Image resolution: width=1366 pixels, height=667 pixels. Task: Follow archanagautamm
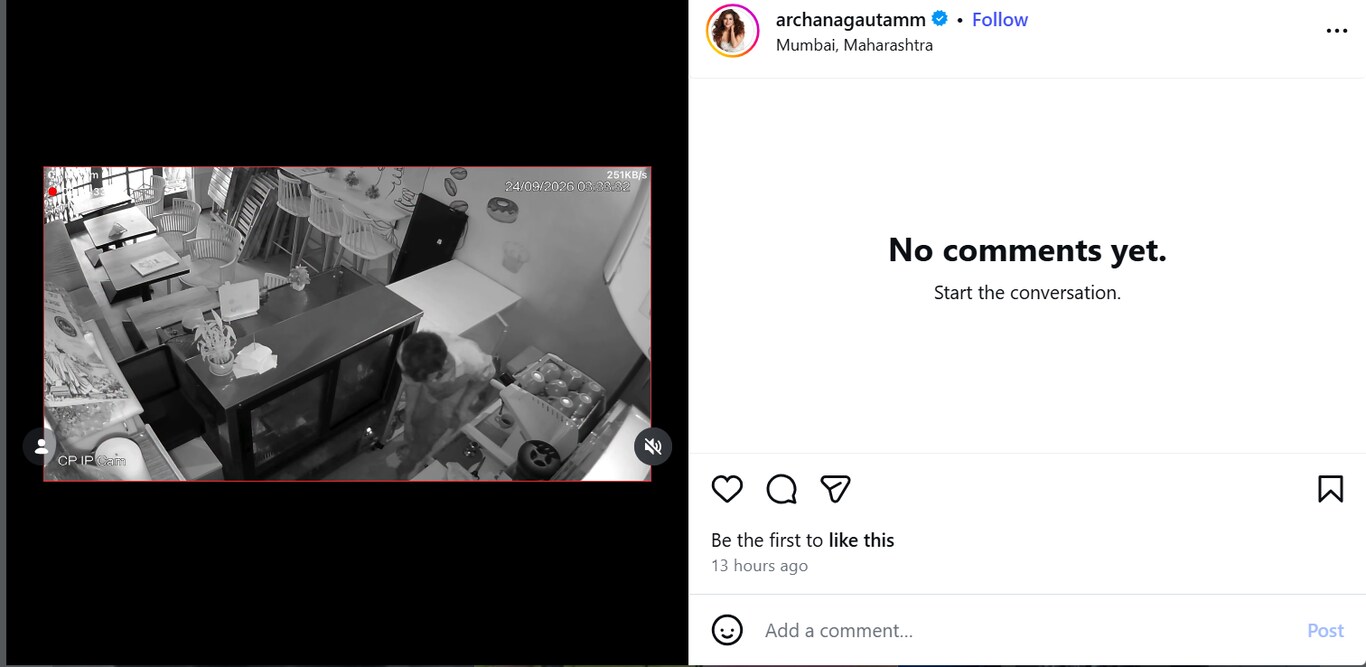1000,19
